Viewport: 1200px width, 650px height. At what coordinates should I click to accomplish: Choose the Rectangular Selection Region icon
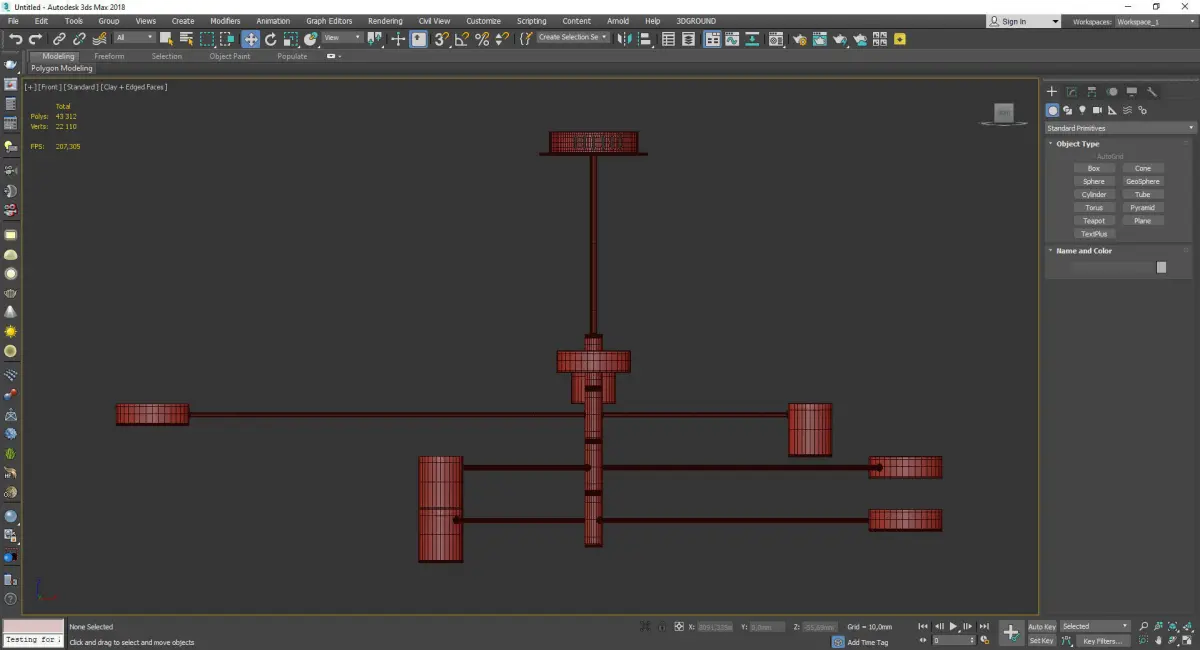tap(207, 39)
